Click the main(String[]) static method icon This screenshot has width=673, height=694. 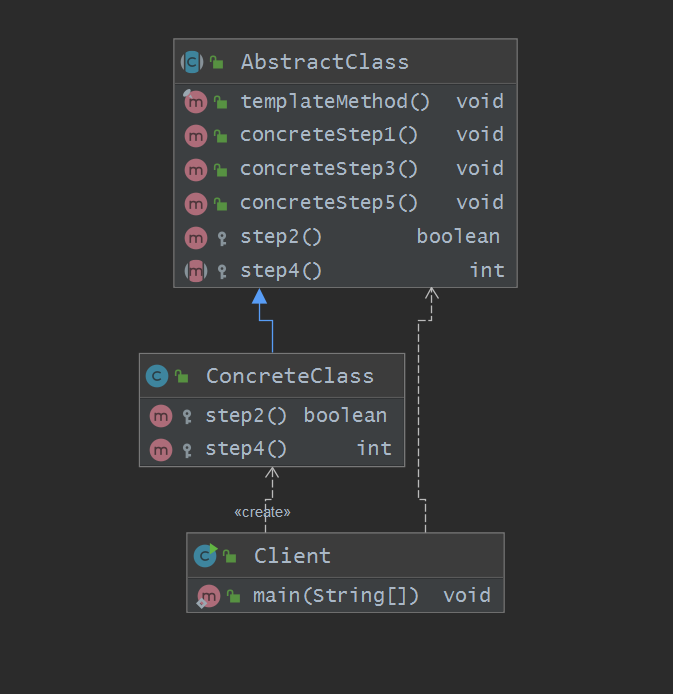(207, 596)
